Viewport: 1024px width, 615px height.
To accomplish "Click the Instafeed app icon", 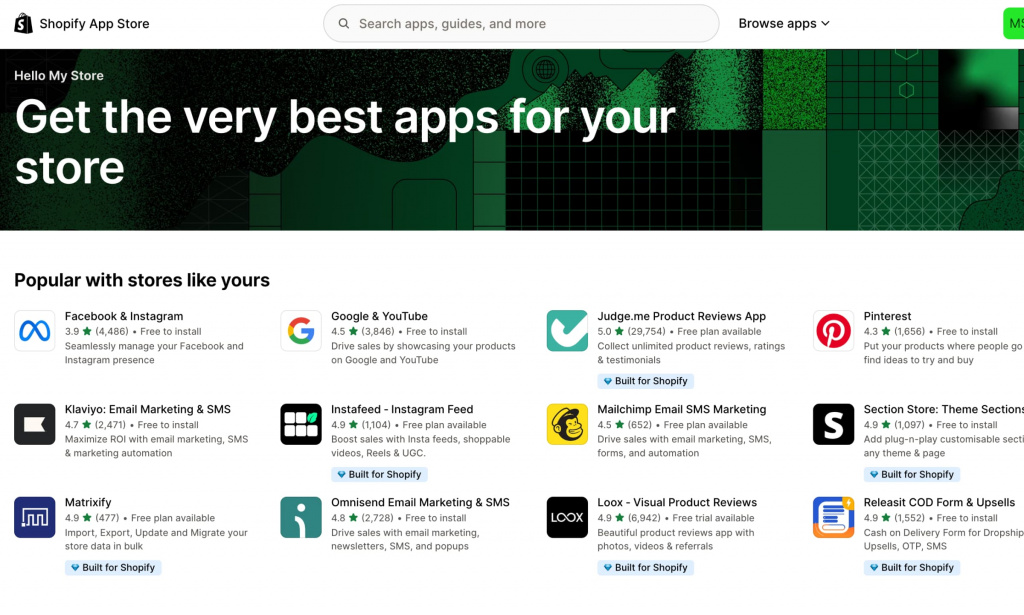I will pyautogui.click(x=301, y=424).
